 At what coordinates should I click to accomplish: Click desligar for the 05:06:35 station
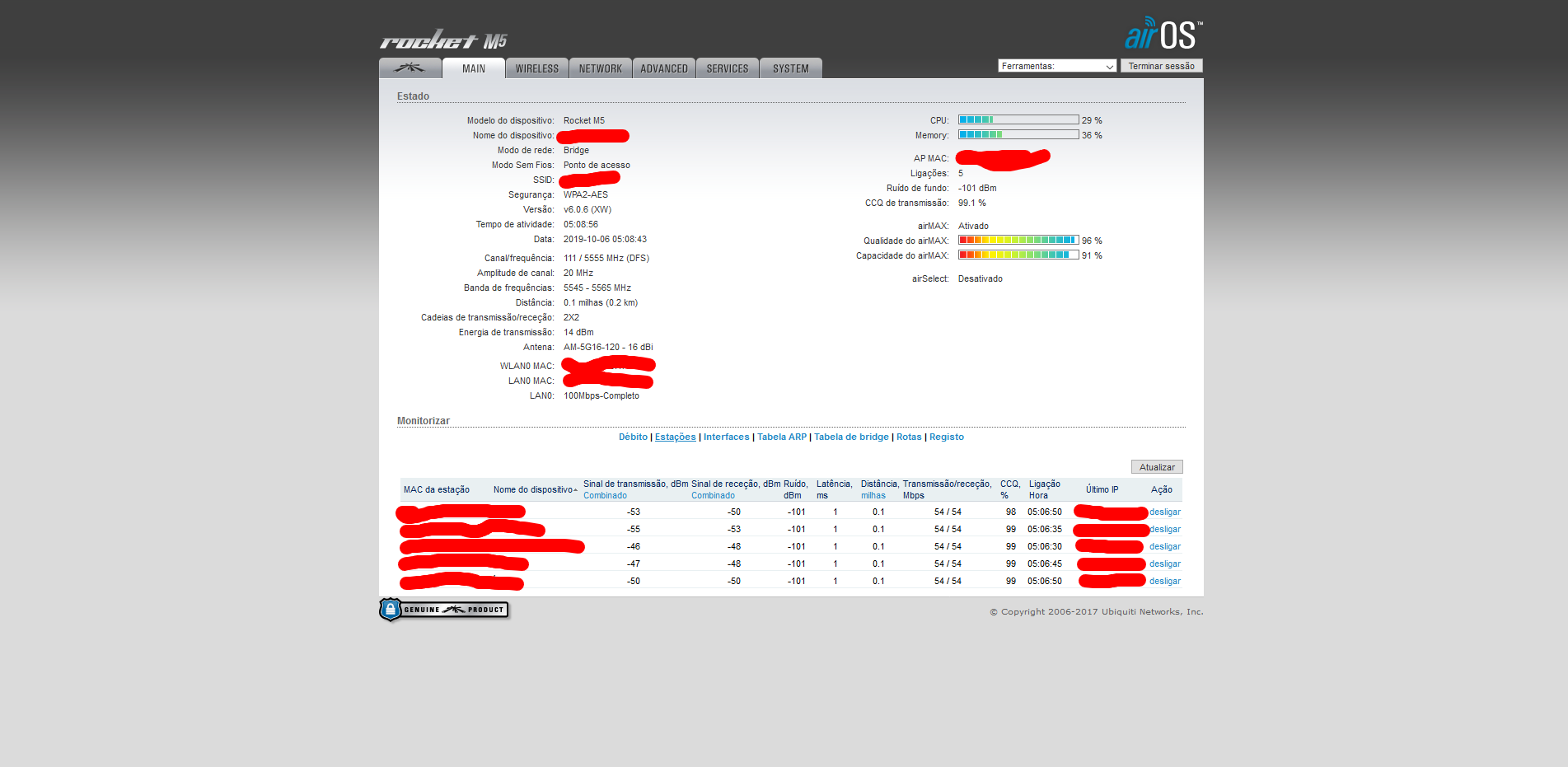pos(1165,529)
